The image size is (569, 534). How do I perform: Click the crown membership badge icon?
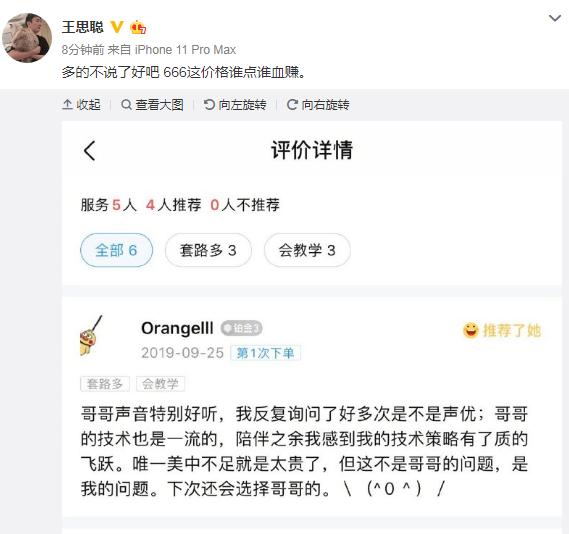click(x=138, y=27)
